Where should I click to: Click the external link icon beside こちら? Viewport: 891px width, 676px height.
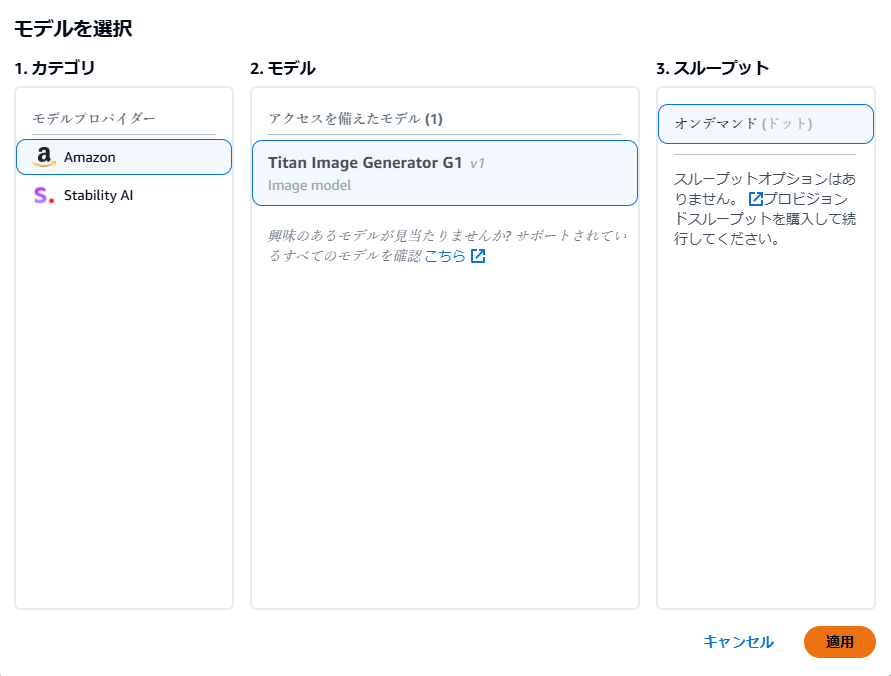(x=478, y=256)
